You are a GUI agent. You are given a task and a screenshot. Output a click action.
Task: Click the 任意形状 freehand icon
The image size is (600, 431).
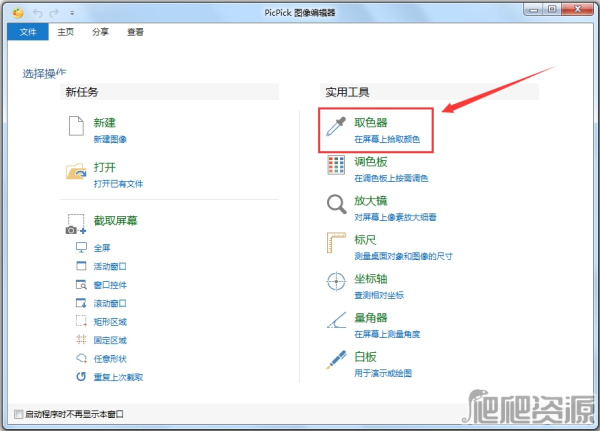pyautogui.click(x=81, y=358)
